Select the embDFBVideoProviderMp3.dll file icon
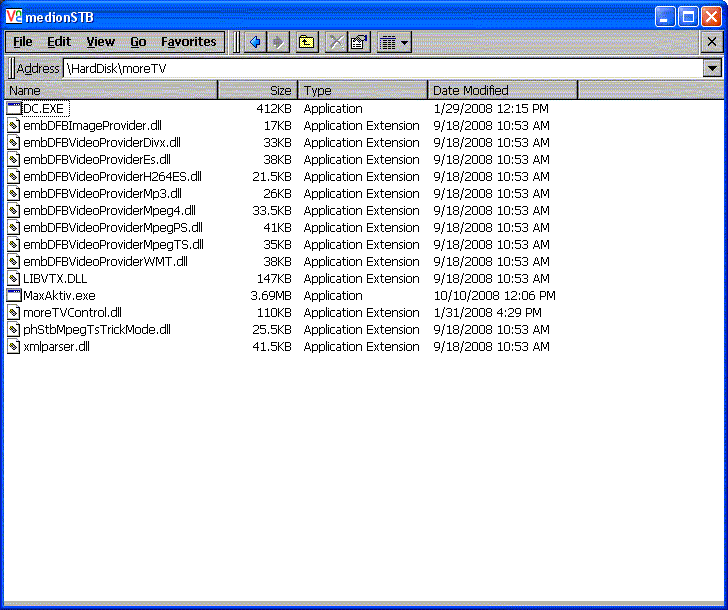Screen dimensions: 728x610 coord(14,194)
